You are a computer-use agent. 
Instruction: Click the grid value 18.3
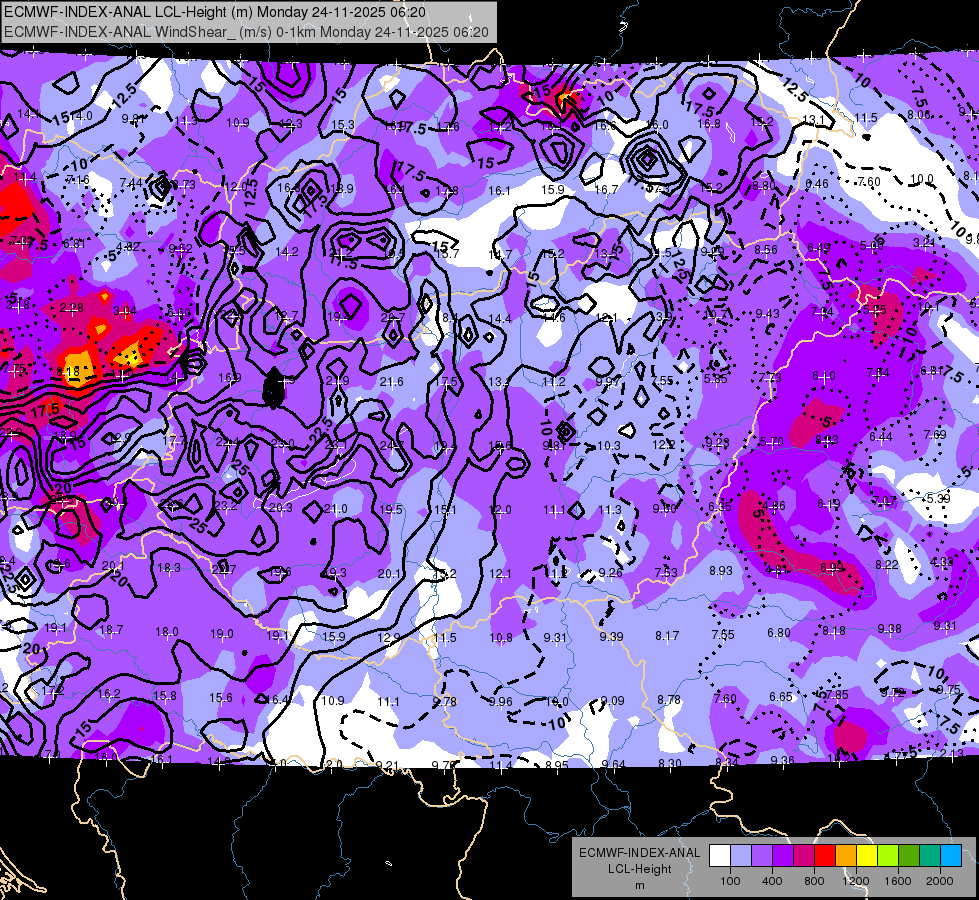pos(169,568)
